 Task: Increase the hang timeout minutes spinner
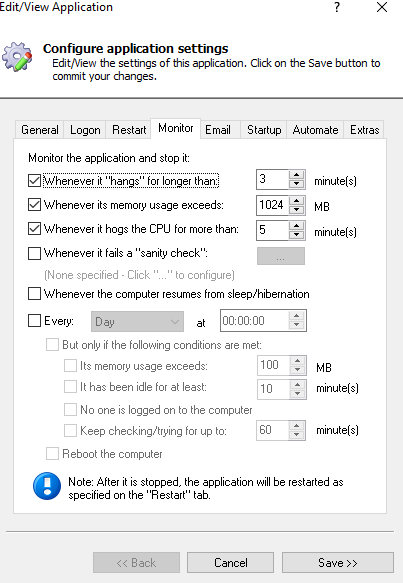296,175
